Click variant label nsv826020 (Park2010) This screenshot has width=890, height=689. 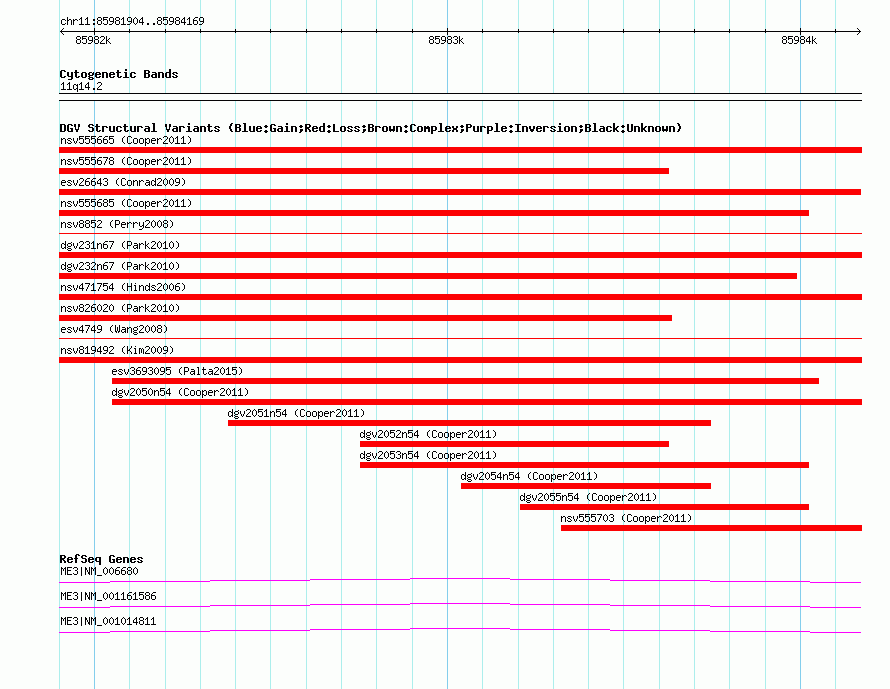[120, 308]
